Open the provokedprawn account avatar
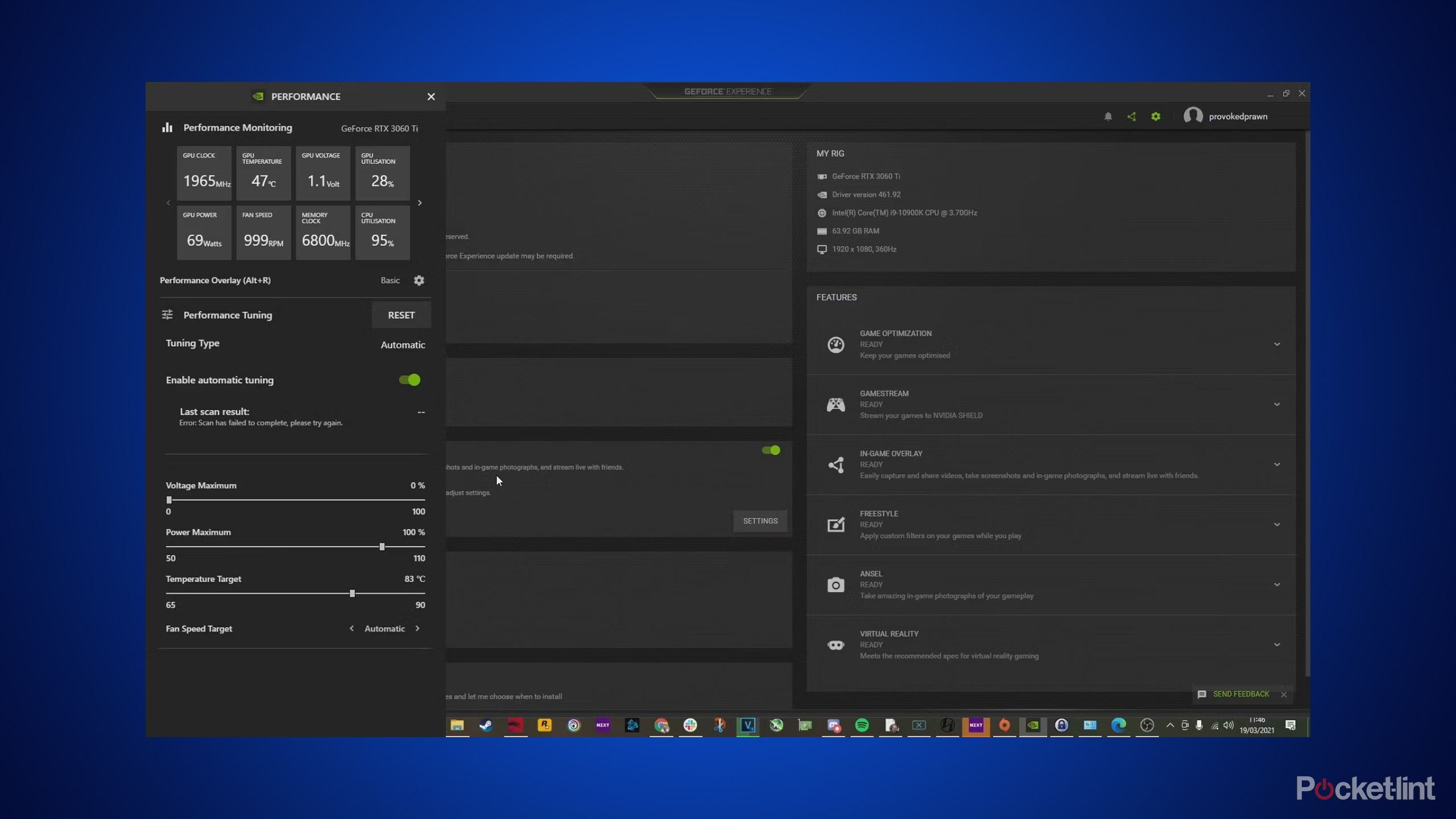1456x819 pixels. click(x=1194, y=116)
